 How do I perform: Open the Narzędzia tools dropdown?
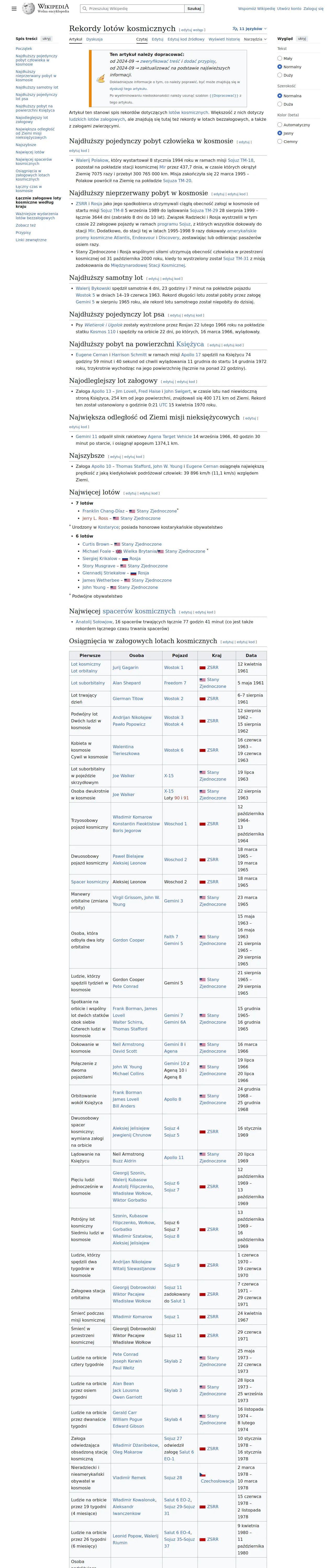tap(255, 39)
